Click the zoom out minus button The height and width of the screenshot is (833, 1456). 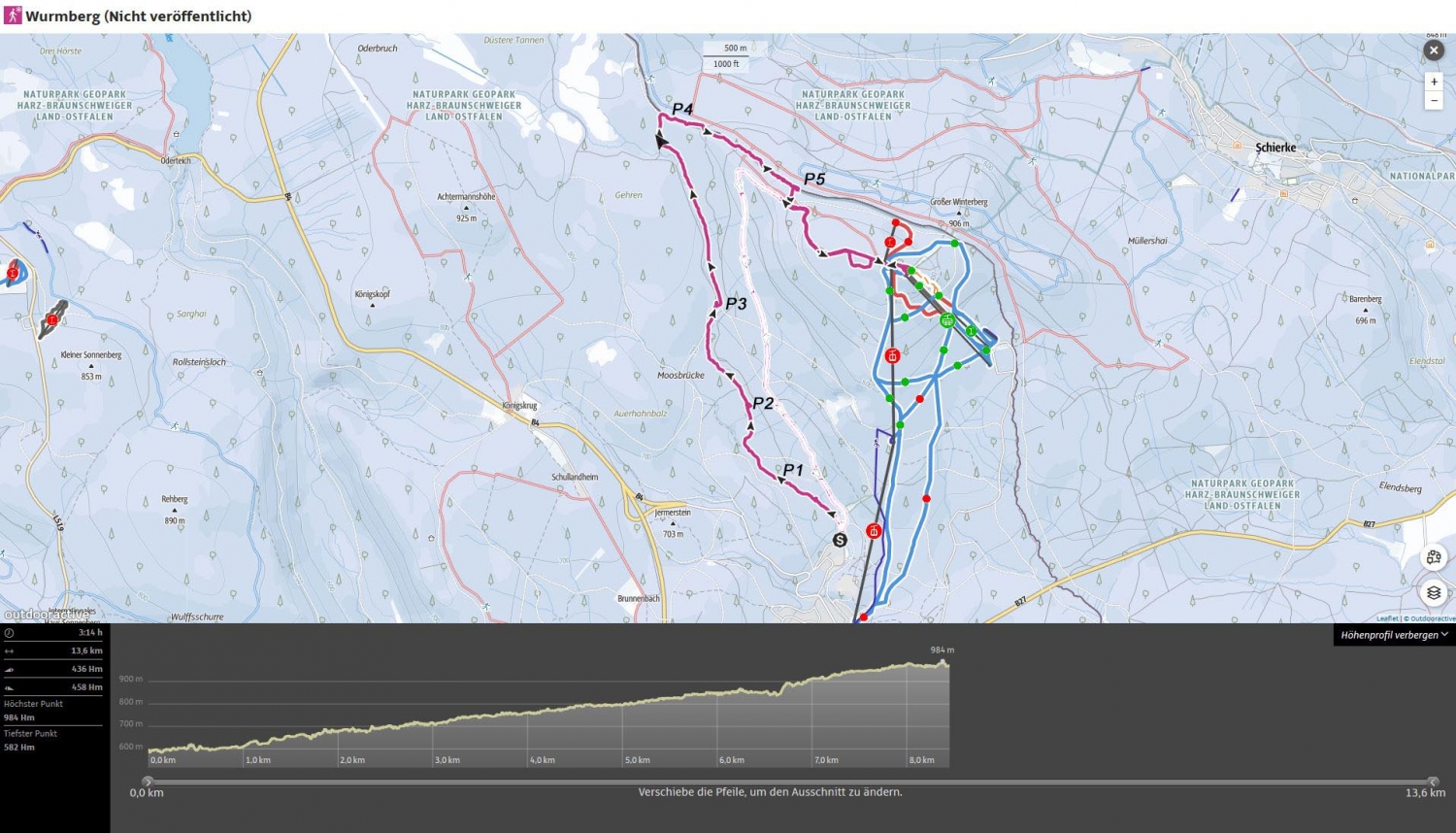[x=1434, y=101]
